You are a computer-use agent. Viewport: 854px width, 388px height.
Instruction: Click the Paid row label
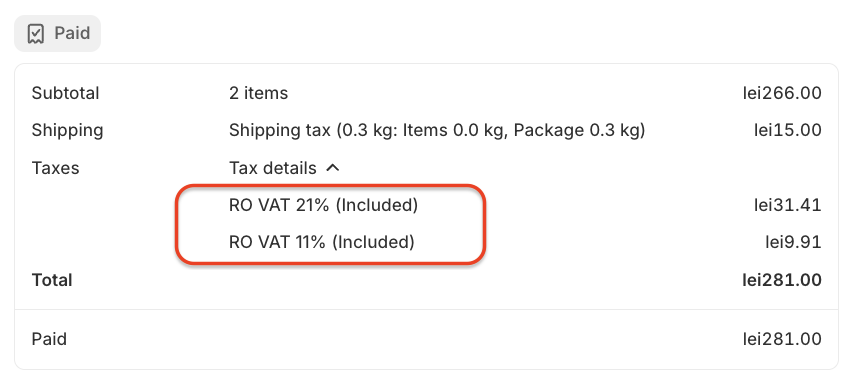[49, 339]
